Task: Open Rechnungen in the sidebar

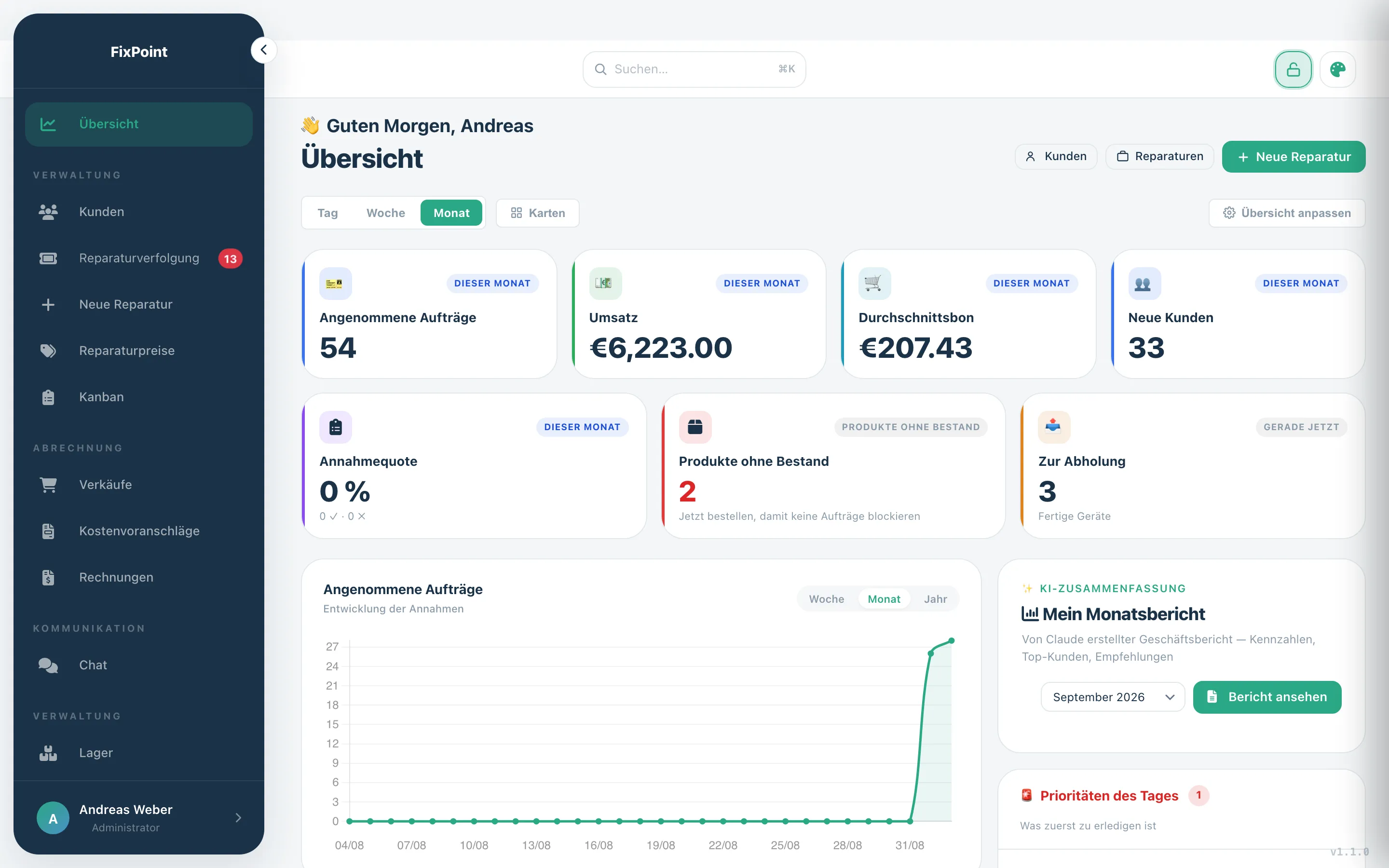Action: point(139,578)
